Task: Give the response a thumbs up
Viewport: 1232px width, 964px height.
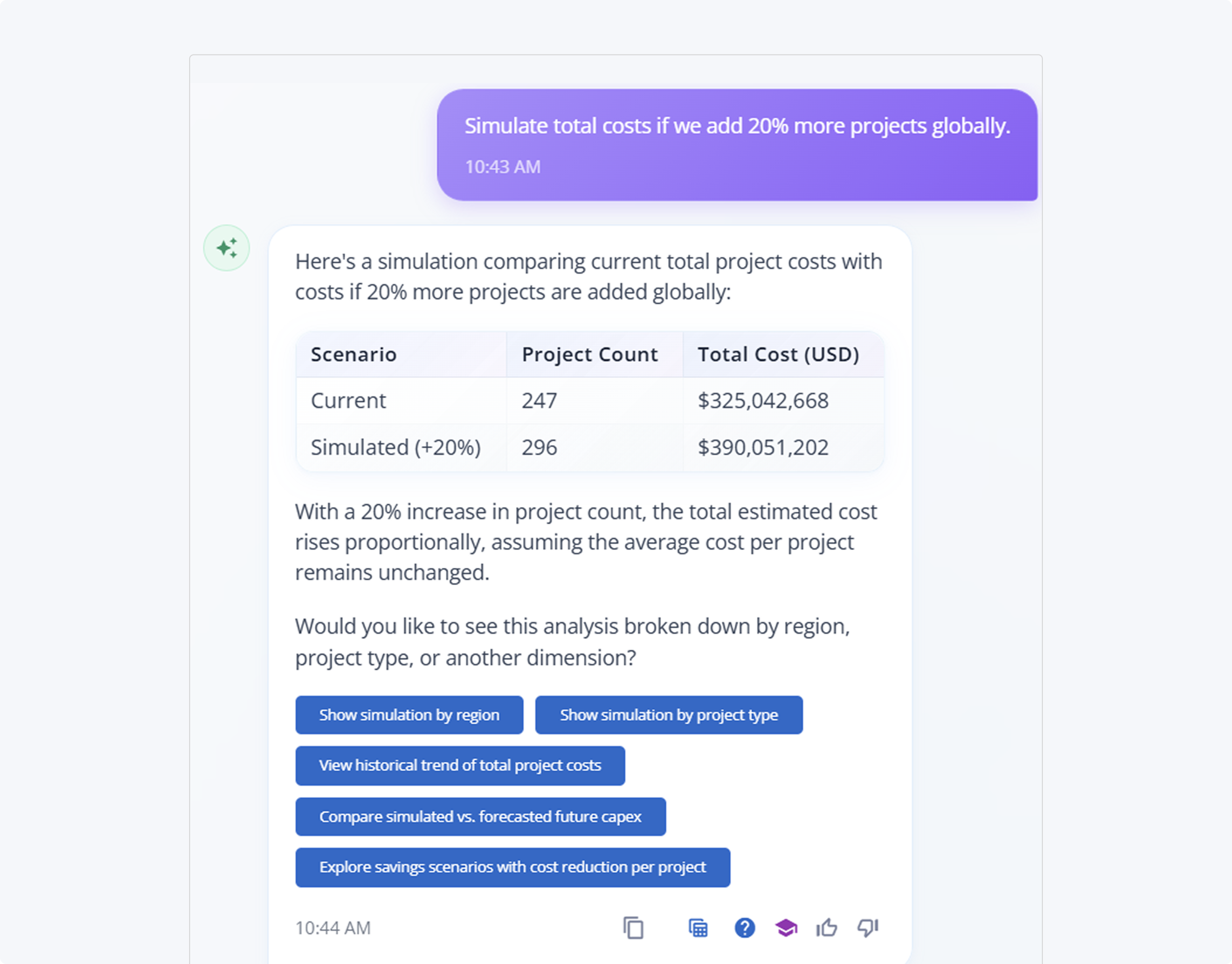Action: pos(827,928)
